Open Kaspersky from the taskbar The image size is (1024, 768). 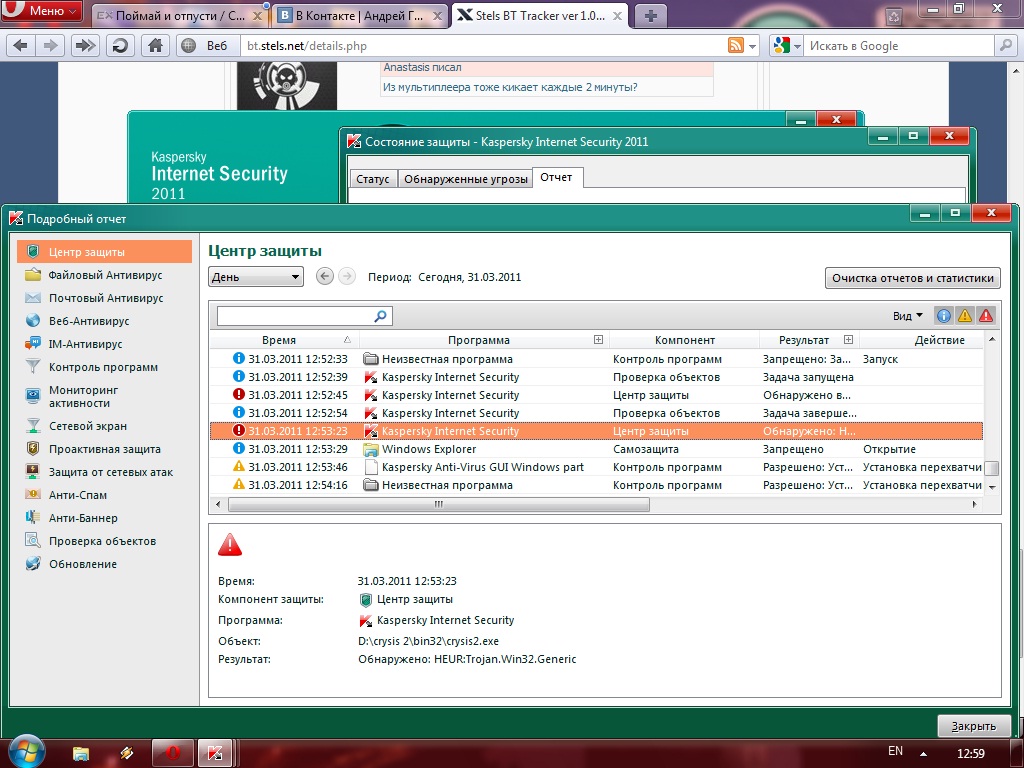(215, 753)
